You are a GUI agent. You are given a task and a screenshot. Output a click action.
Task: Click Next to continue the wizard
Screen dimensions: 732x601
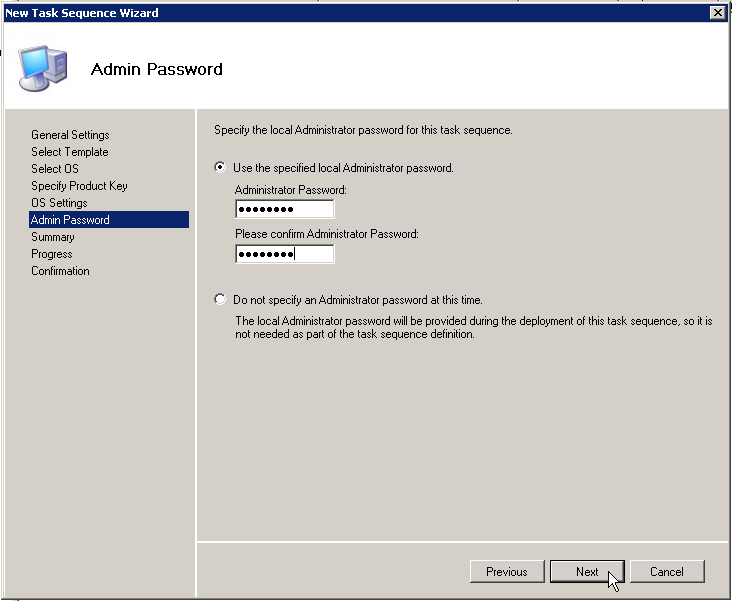click(587, 572)
